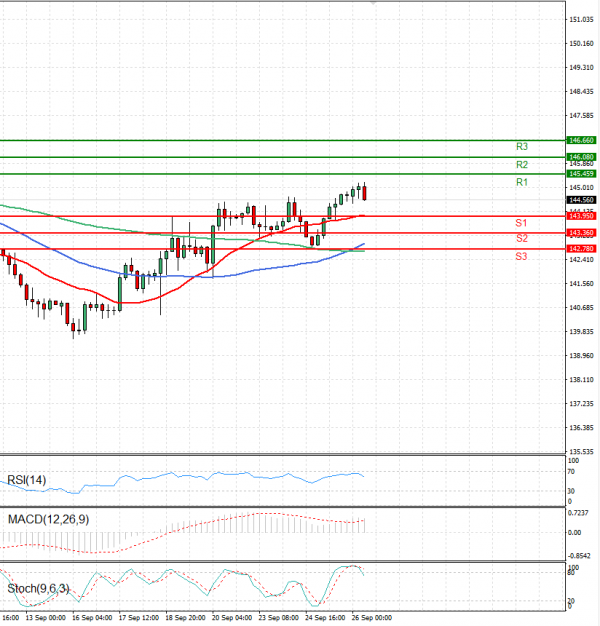Click the 142.410 price axis value

(x=581, y=260)
